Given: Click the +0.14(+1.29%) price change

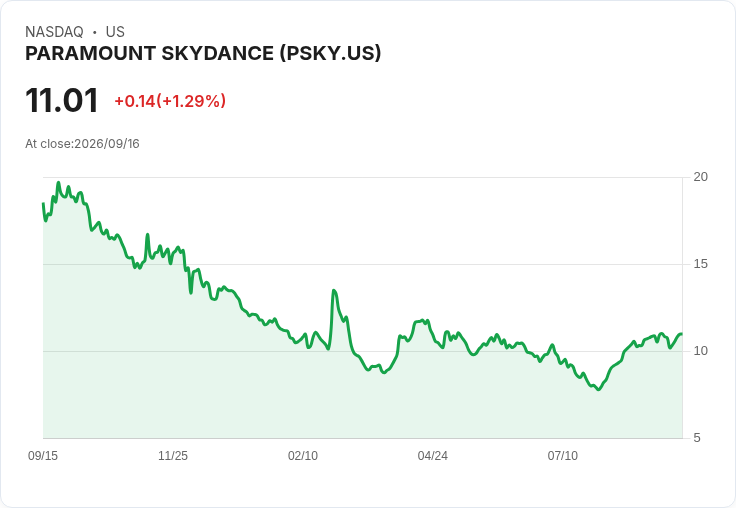Looking at the screenshot, I should [x=170, y=101].
